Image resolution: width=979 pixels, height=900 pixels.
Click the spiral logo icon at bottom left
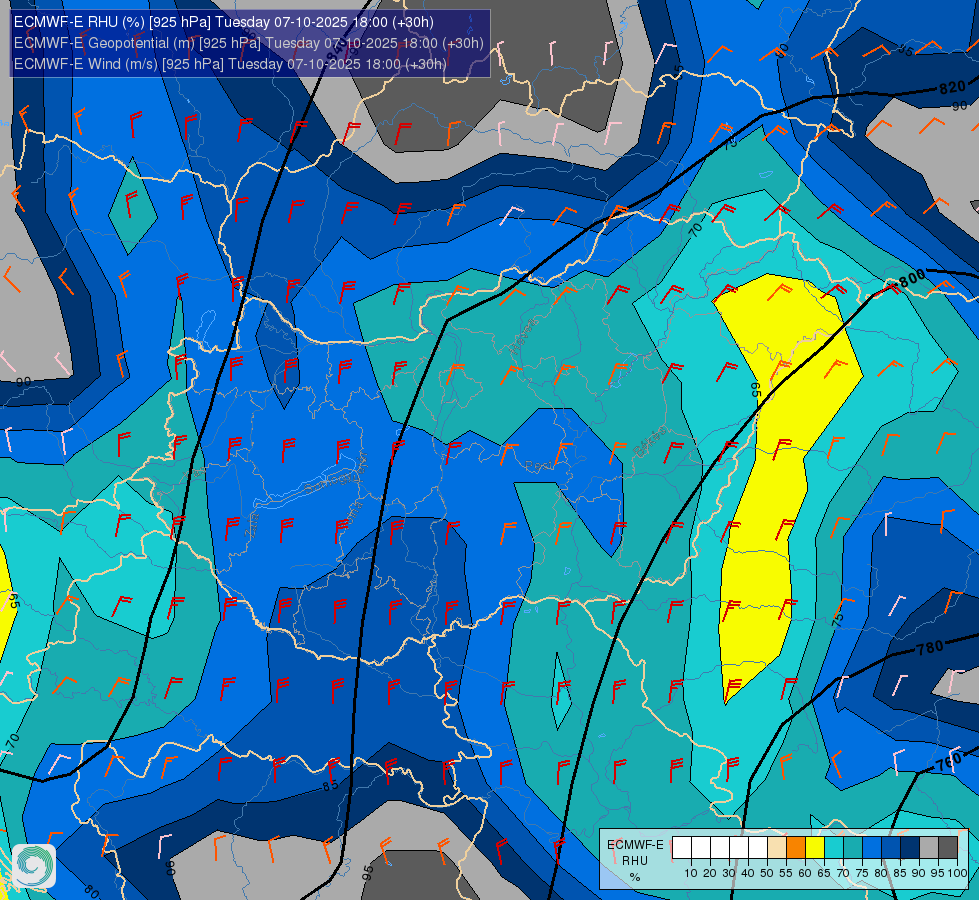[x=34, y=866]
